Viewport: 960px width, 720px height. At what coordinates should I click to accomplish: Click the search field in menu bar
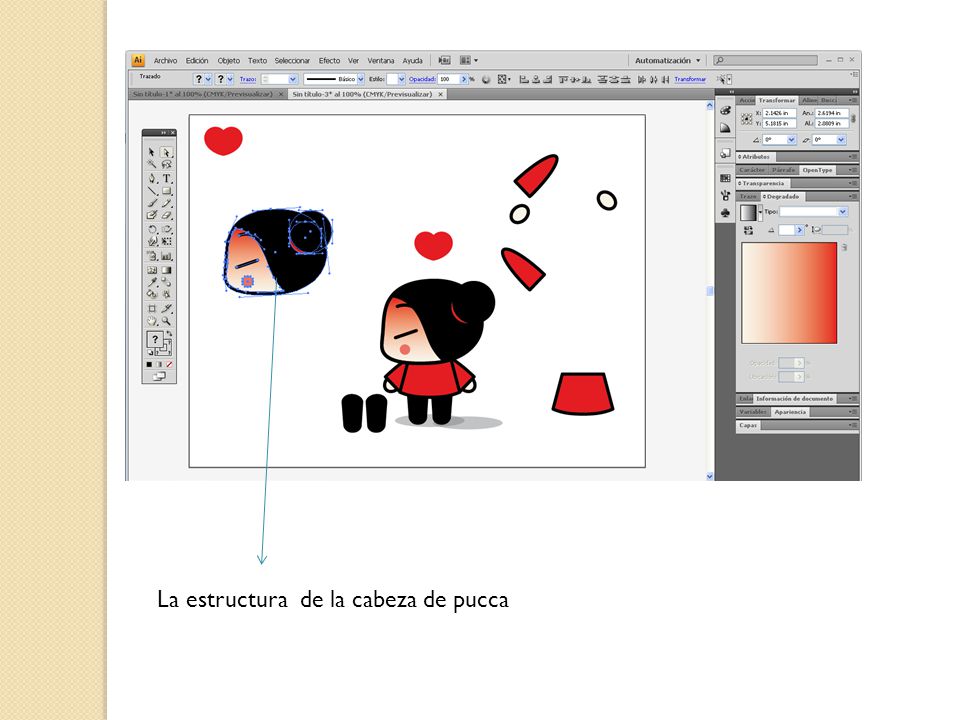tap(765, 60)
